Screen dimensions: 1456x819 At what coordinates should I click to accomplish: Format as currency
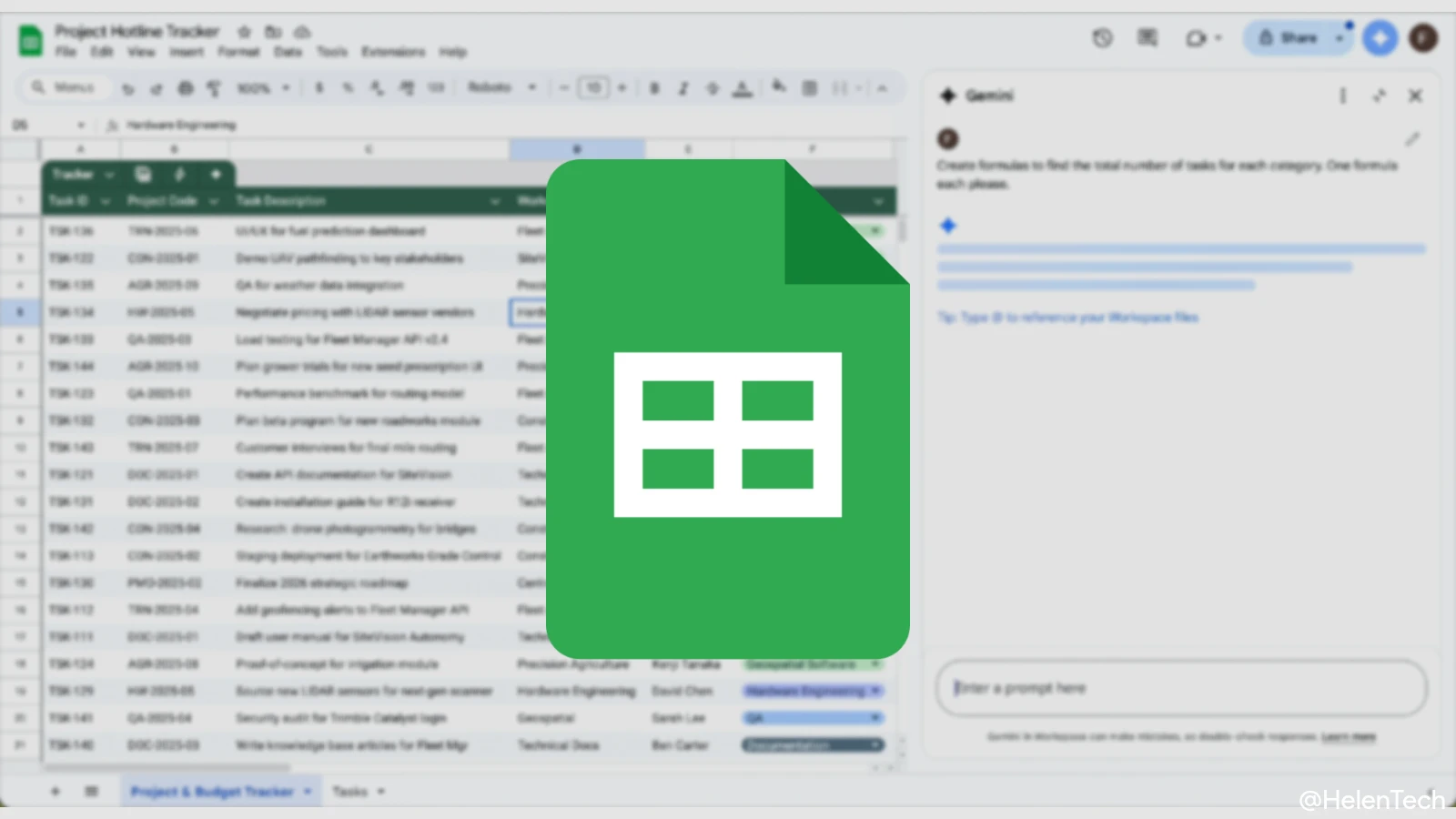[x=318, y=88]
